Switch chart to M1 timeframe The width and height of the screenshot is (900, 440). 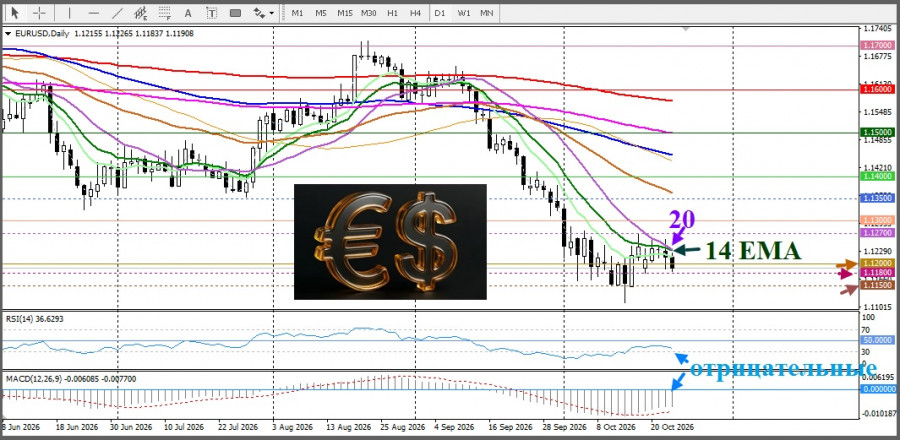[297, 13]
